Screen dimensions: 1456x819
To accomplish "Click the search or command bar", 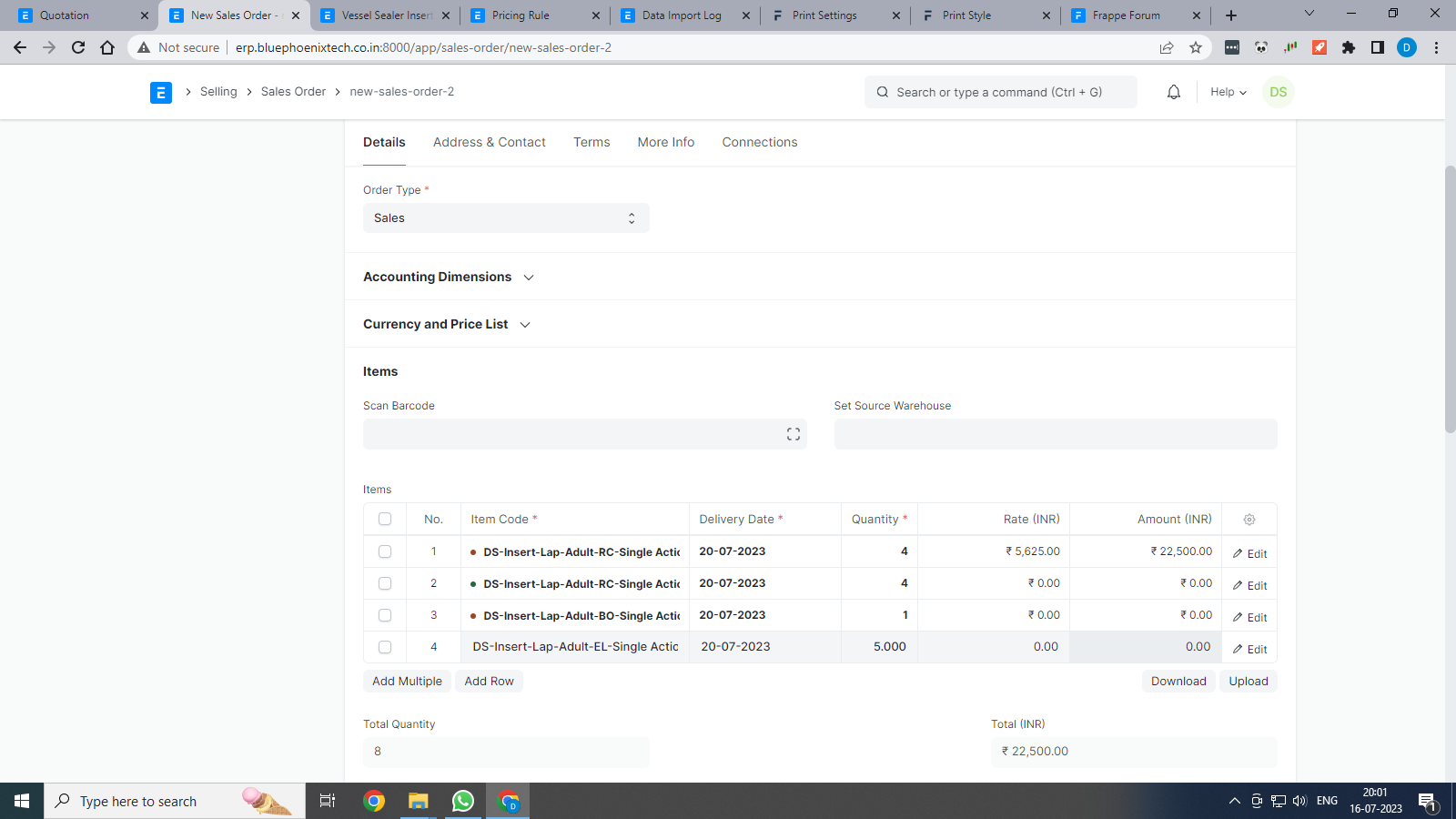I will click(x=1001, y=92).
